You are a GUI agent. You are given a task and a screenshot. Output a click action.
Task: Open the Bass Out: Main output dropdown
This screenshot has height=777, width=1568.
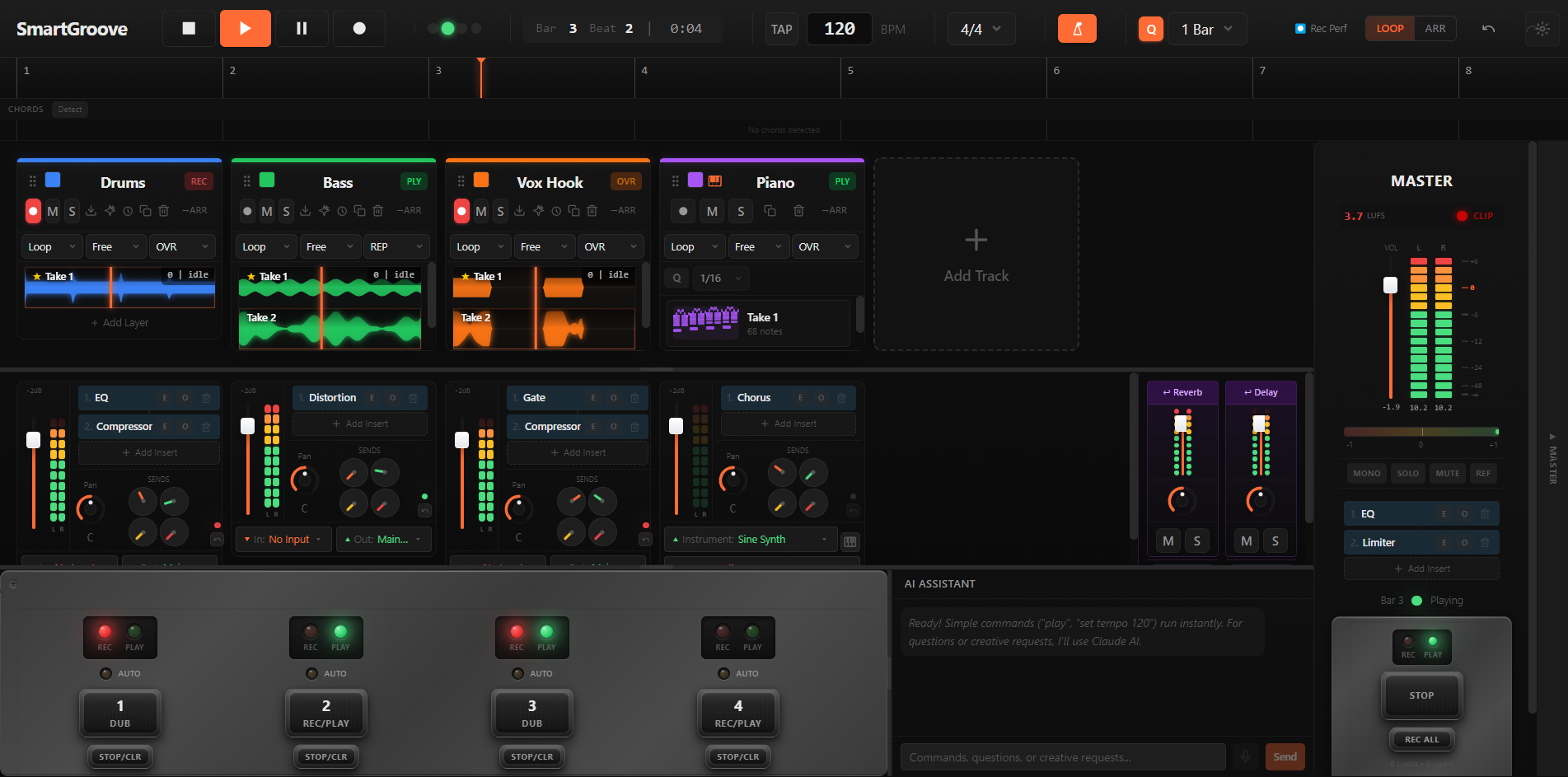point(383,540)
